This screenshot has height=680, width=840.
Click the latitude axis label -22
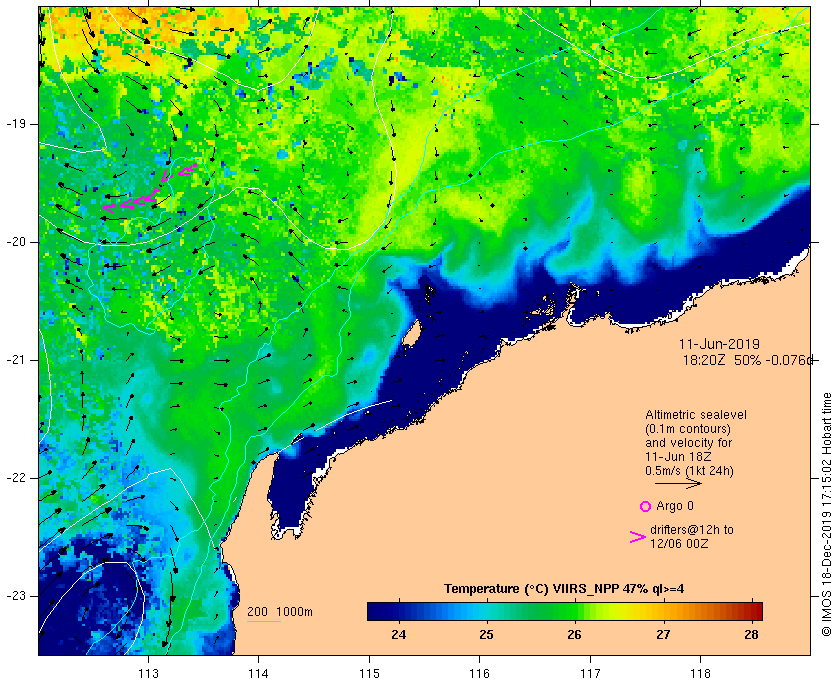[16, 478]
